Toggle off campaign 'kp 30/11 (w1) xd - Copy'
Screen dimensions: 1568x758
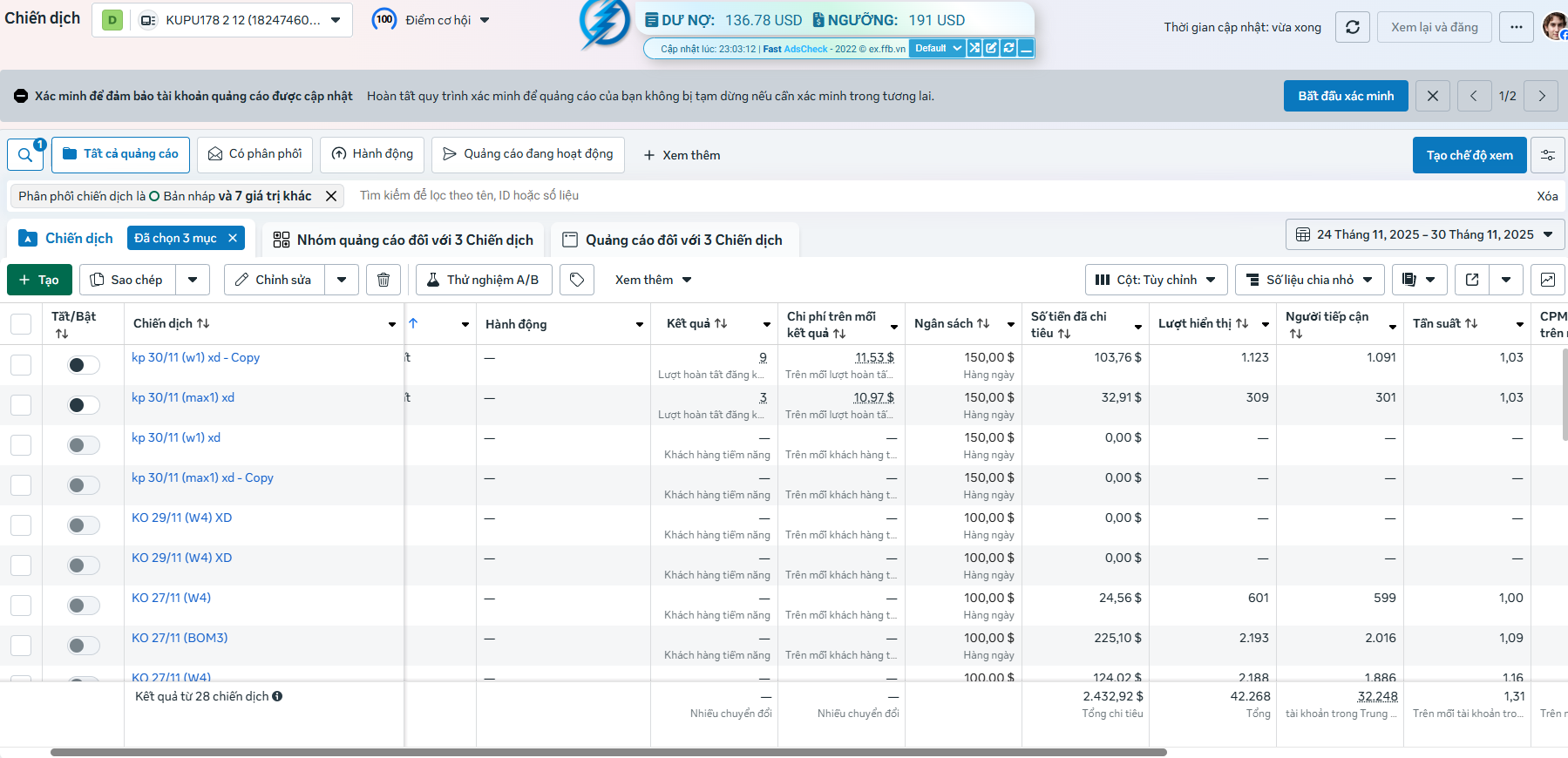(84, 365)
